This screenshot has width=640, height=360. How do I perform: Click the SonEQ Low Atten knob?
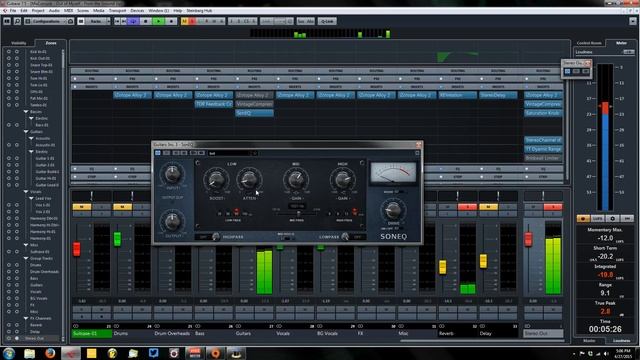[x=249, y=180]
